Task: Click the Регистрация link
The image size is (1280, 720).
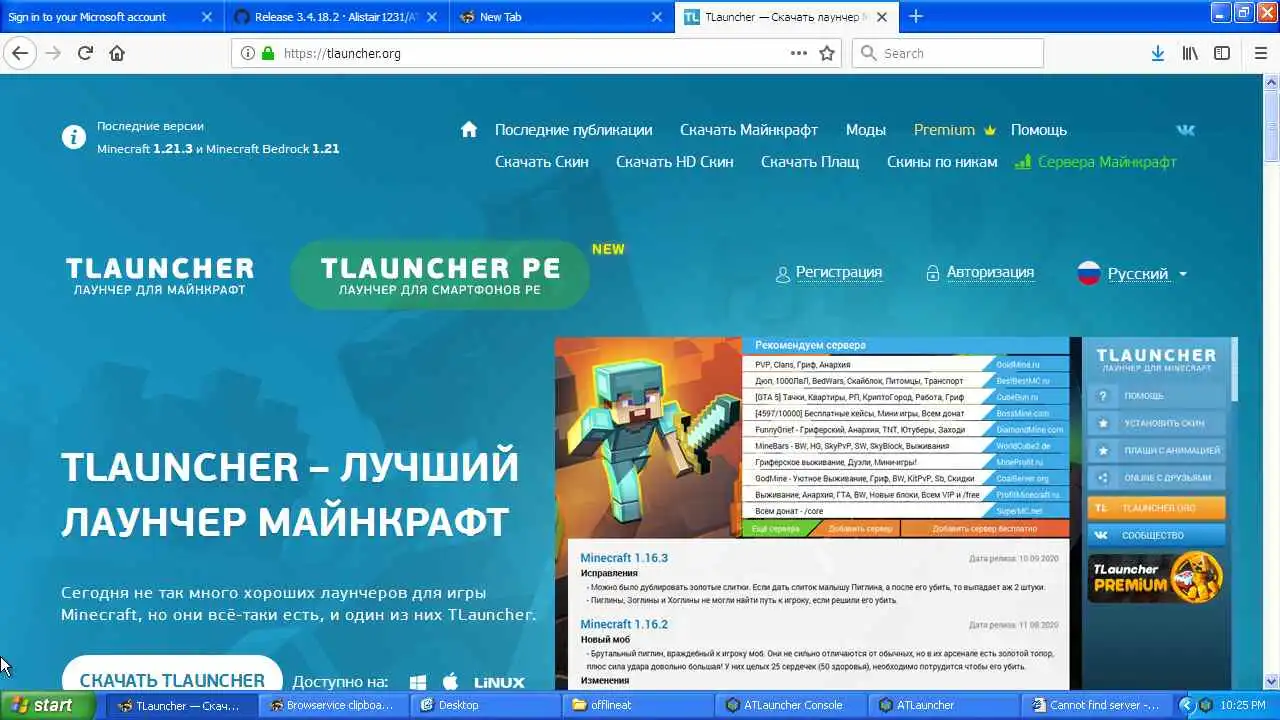Action: coord(839,272)
